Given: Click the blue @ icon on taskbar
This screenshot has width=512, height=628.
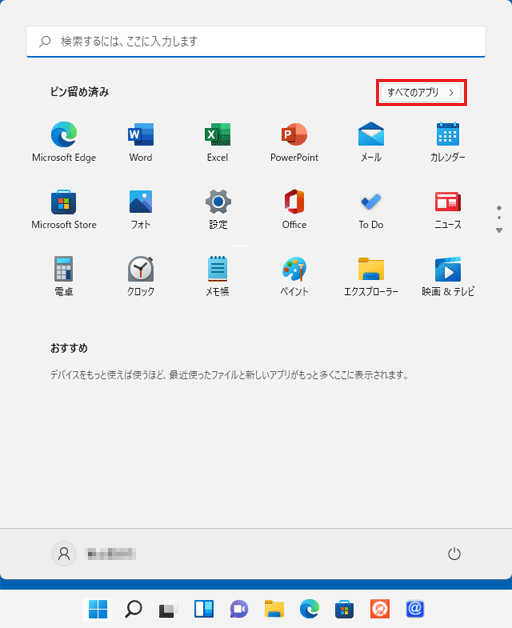Looking at the screenshot, I should click(415, 609).
